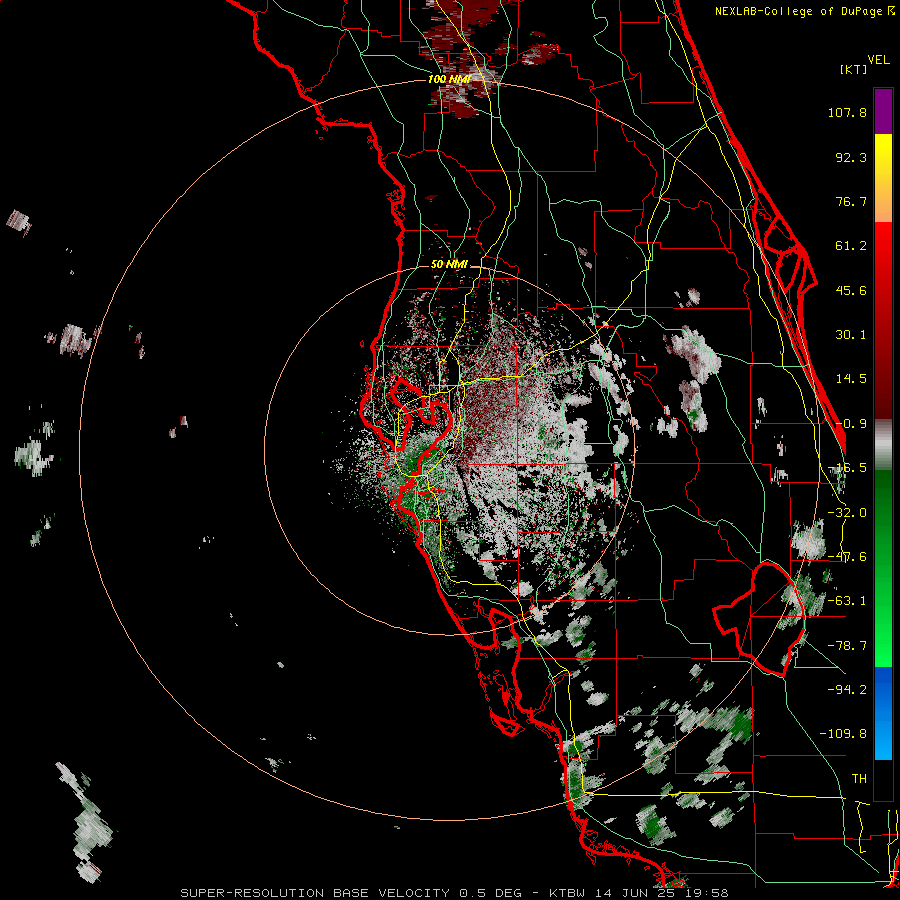
Task: Click the 'KTBW 14 JUN 25 19:58' timestamp
Action: [639, 893]
